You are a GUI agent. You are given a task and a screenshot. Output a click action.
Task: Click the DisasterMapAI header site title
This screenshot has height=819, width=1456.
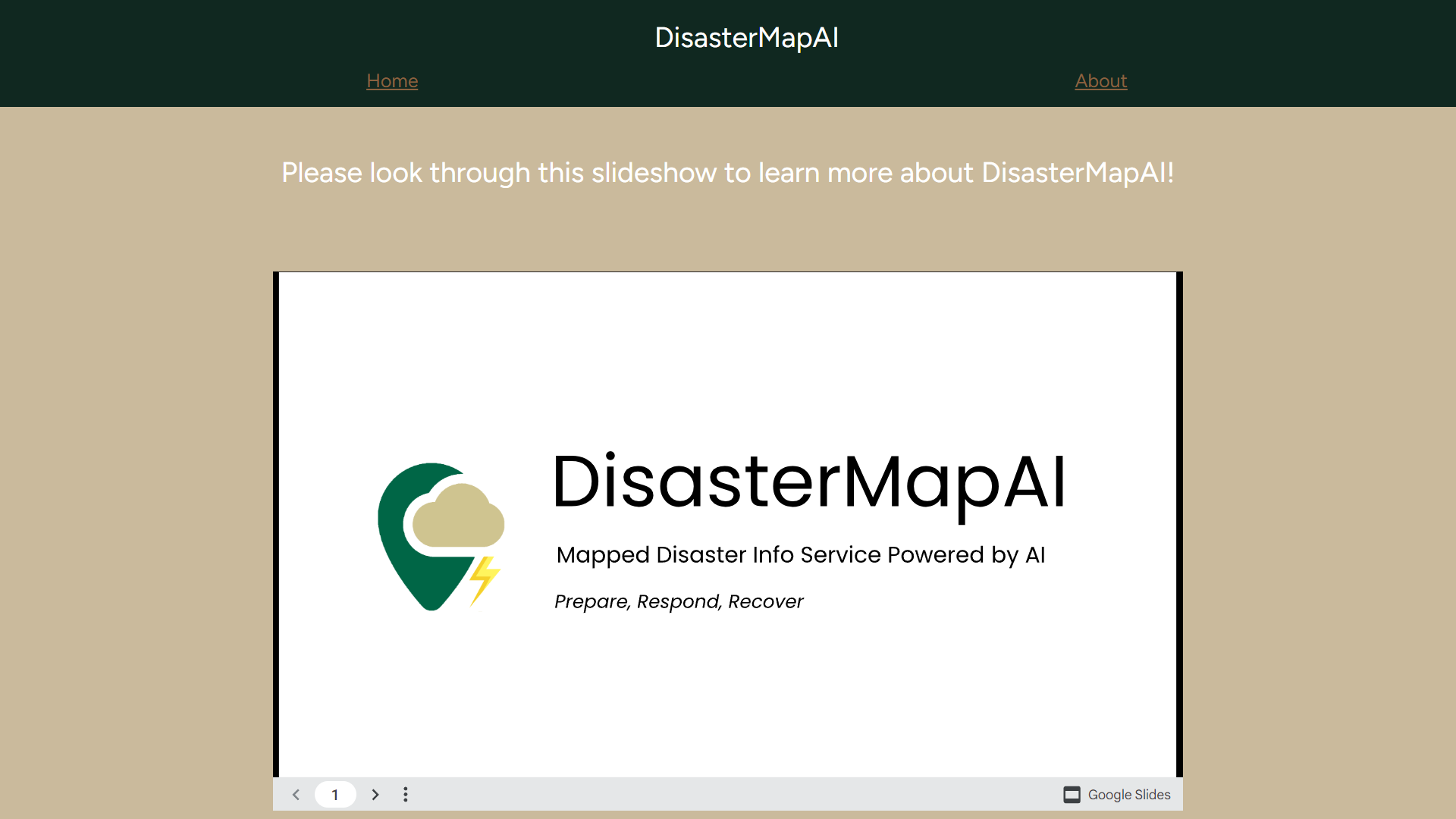click(746, 38)
